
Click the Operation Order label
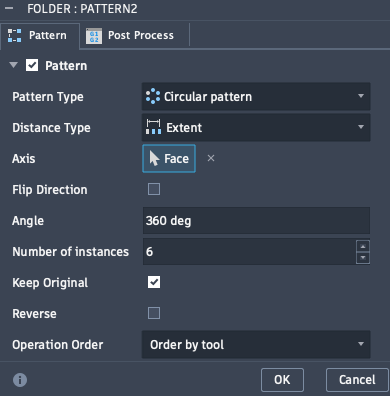coord(58,345)
